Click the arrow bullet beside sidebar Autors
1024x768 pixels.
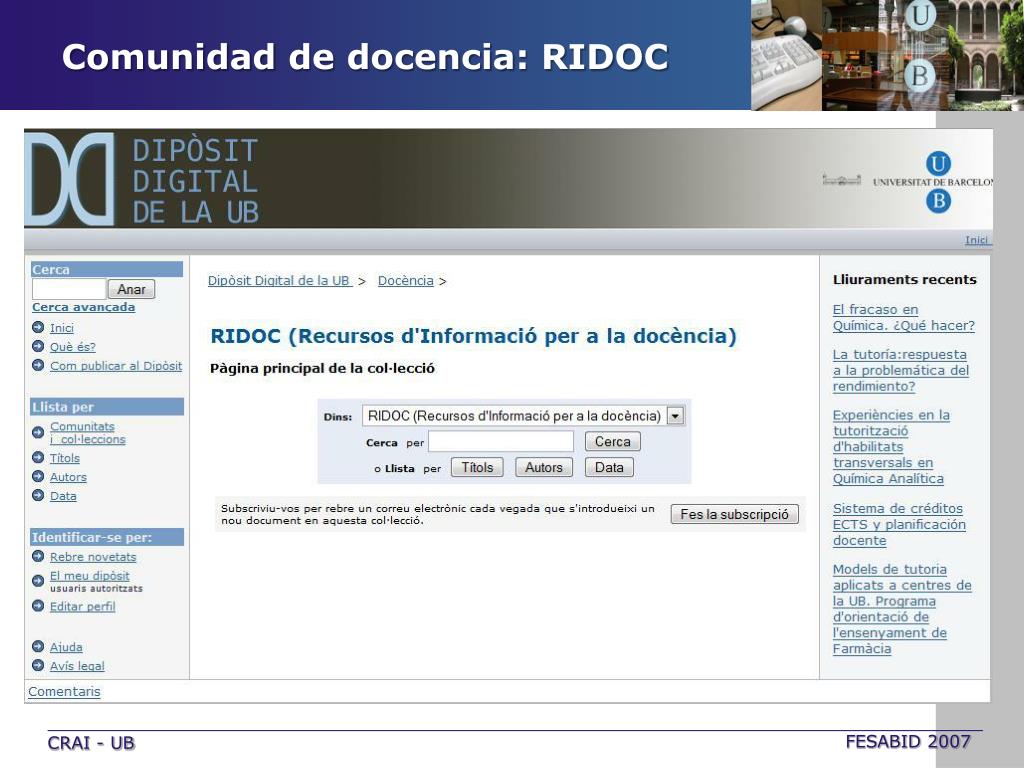point(38,476)
